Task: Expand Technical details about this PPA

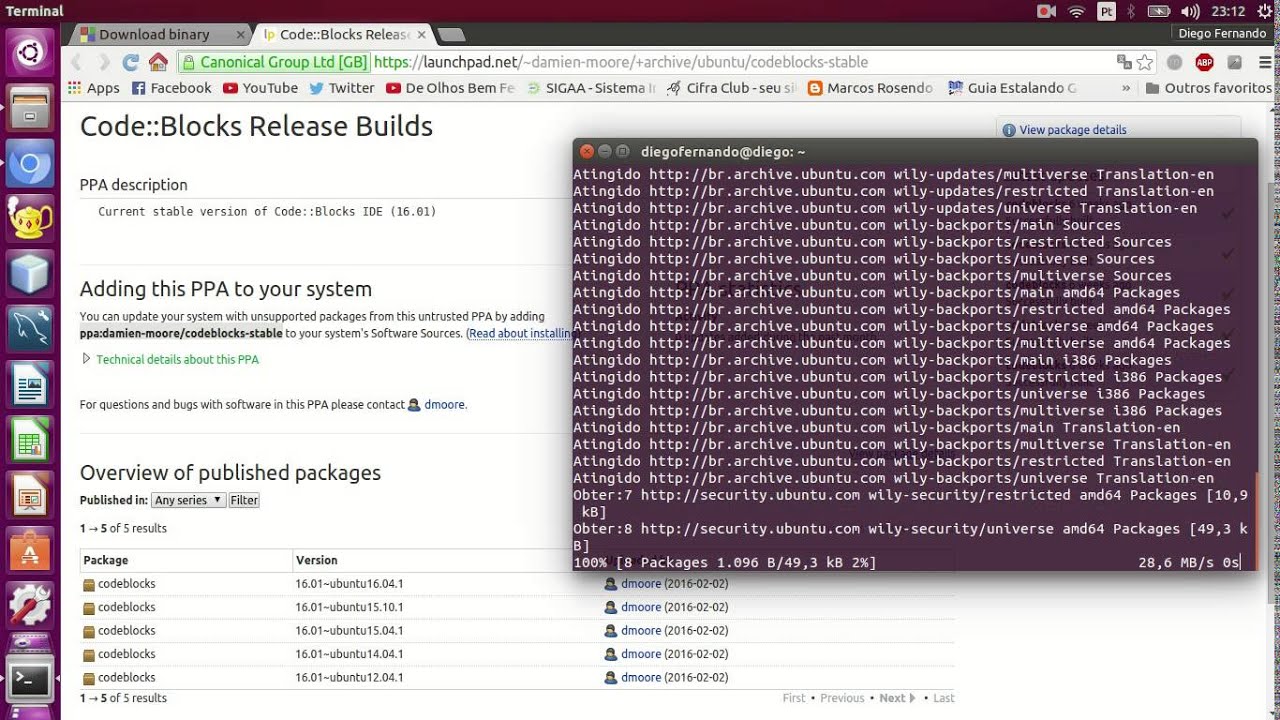Action: point(170,359)
